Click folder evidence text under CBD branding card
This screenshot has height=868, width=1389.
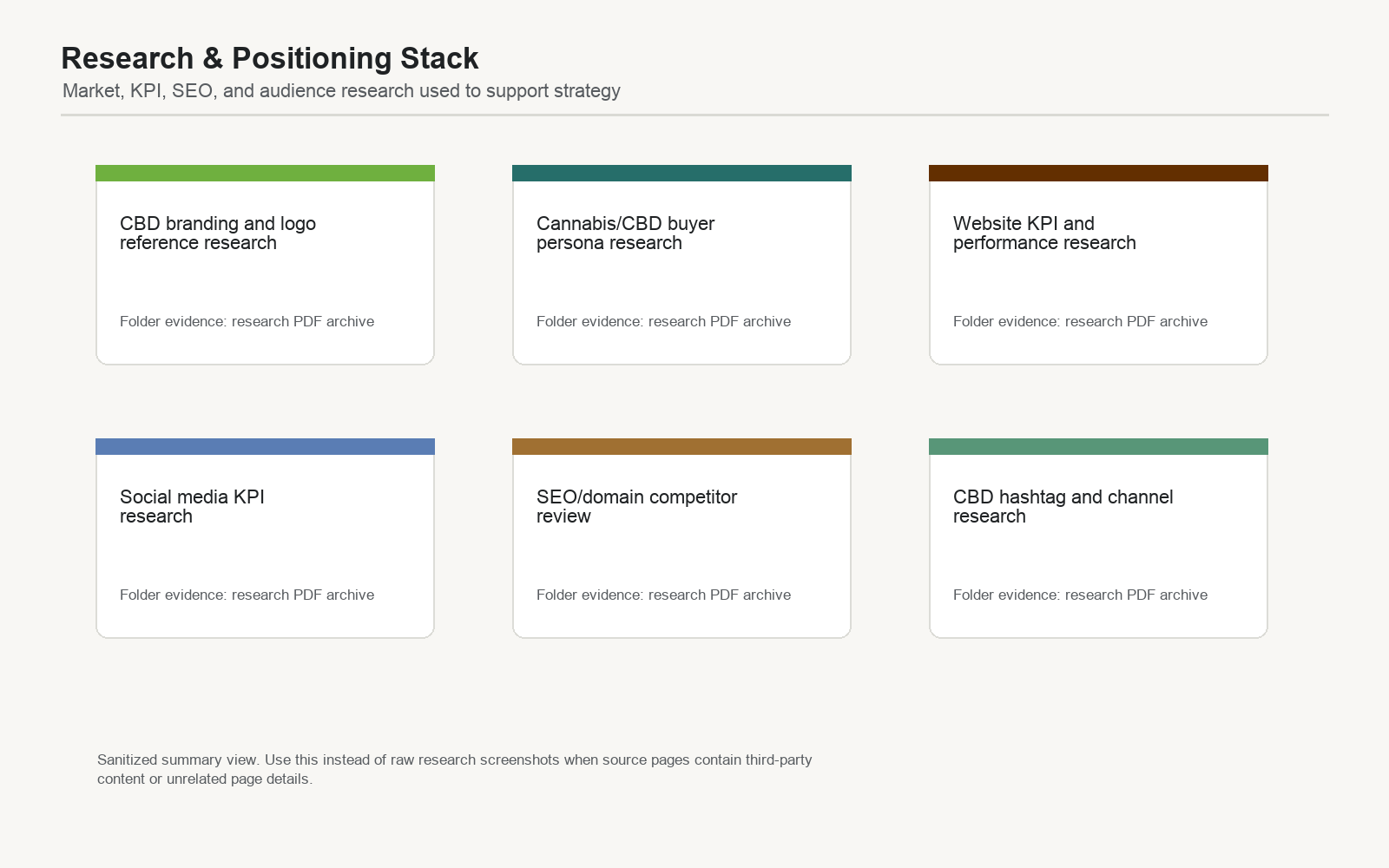[247, 321]
